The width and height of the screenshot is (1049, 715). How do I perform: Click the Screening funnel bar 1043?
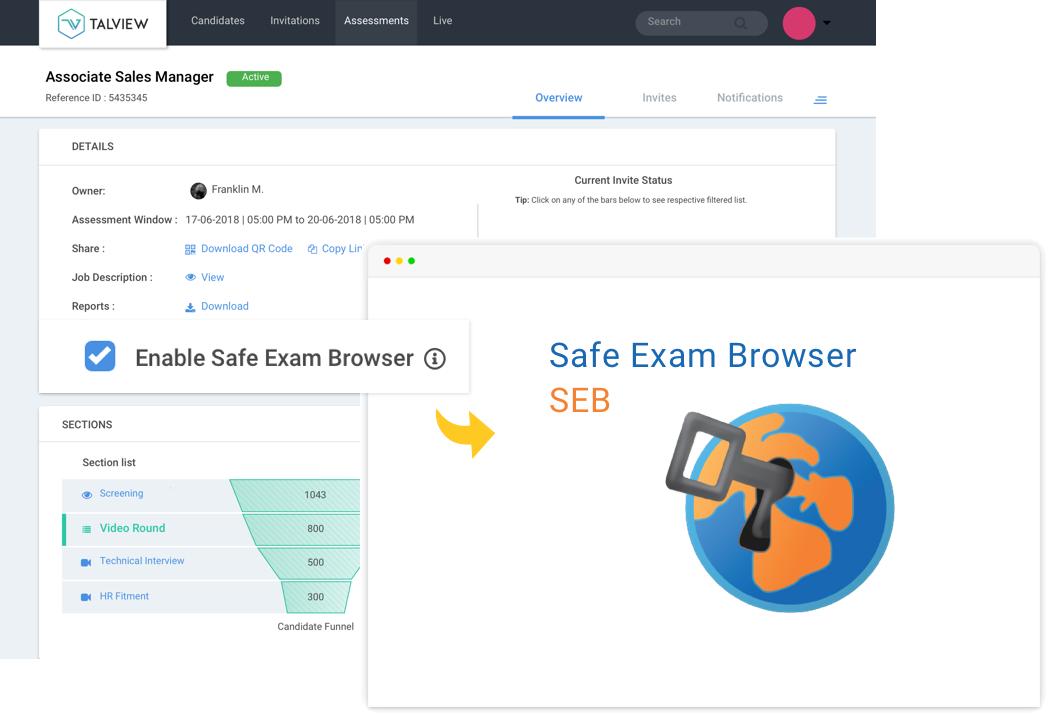coord(295,496)
